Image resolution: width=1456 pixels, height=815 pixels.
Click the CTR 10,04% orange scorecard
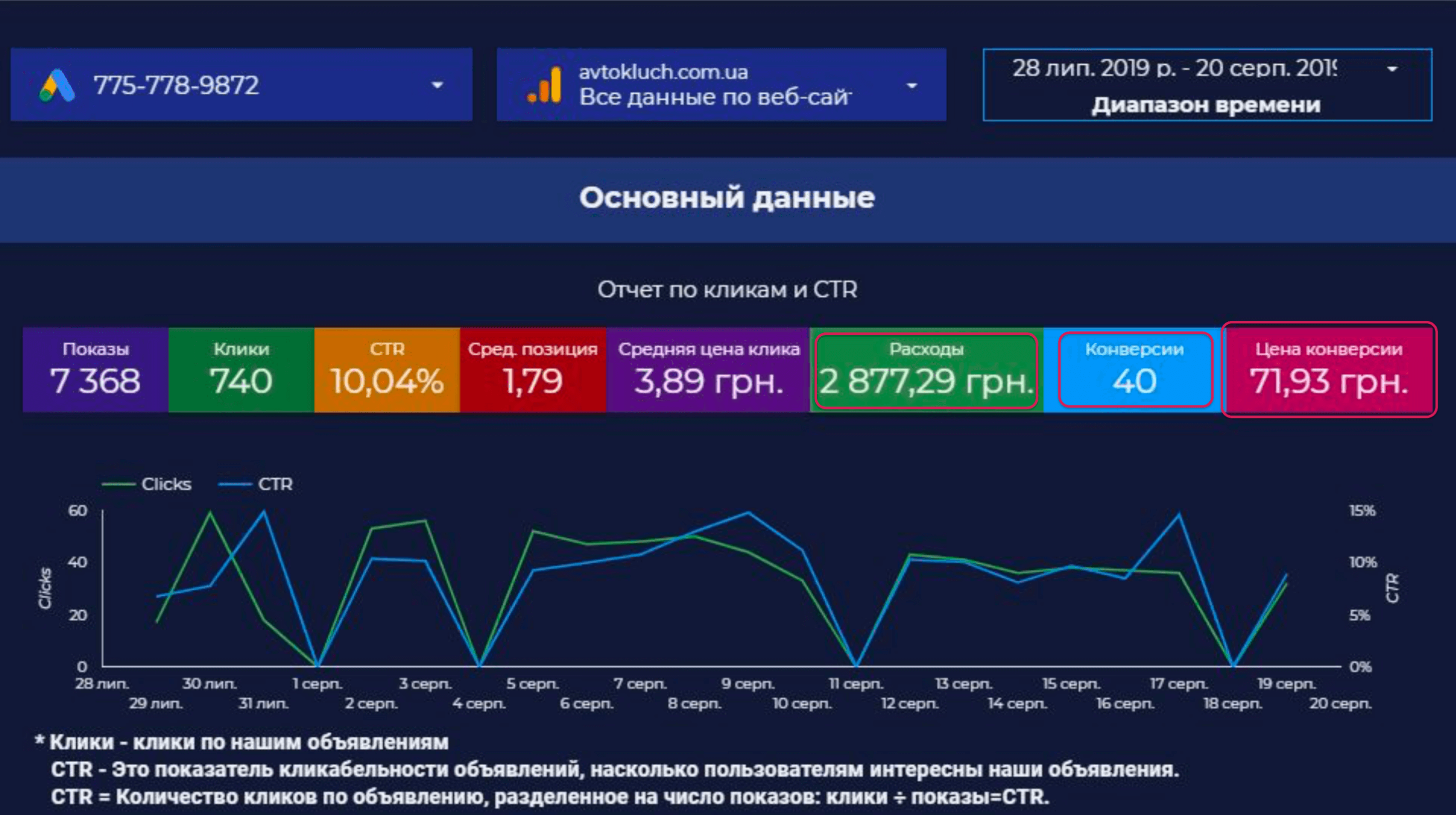[387, 370]
